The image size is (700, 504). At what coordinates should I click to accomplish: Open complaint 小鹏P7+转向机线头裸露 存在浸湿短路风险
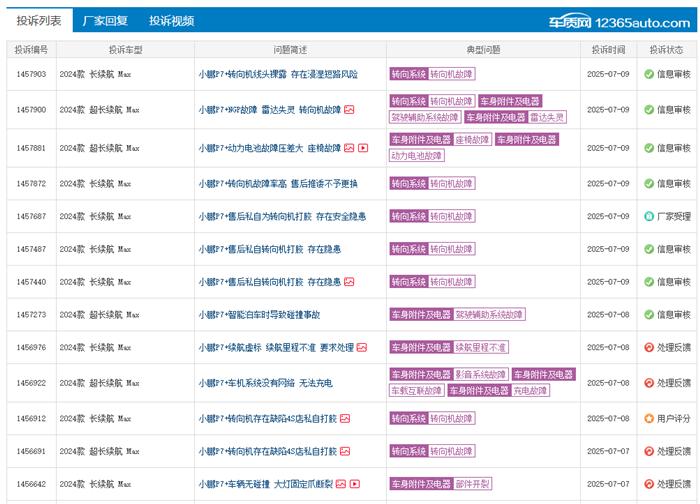point(278,74)
